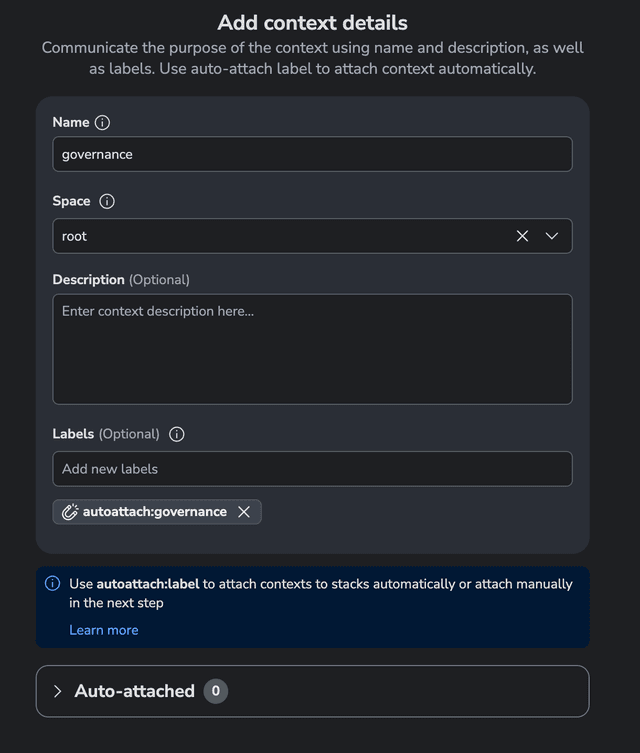Click the magnet icon on autoattach label
Screen dimensions: 640x753
pyautogui.click(x=70, y=512)
